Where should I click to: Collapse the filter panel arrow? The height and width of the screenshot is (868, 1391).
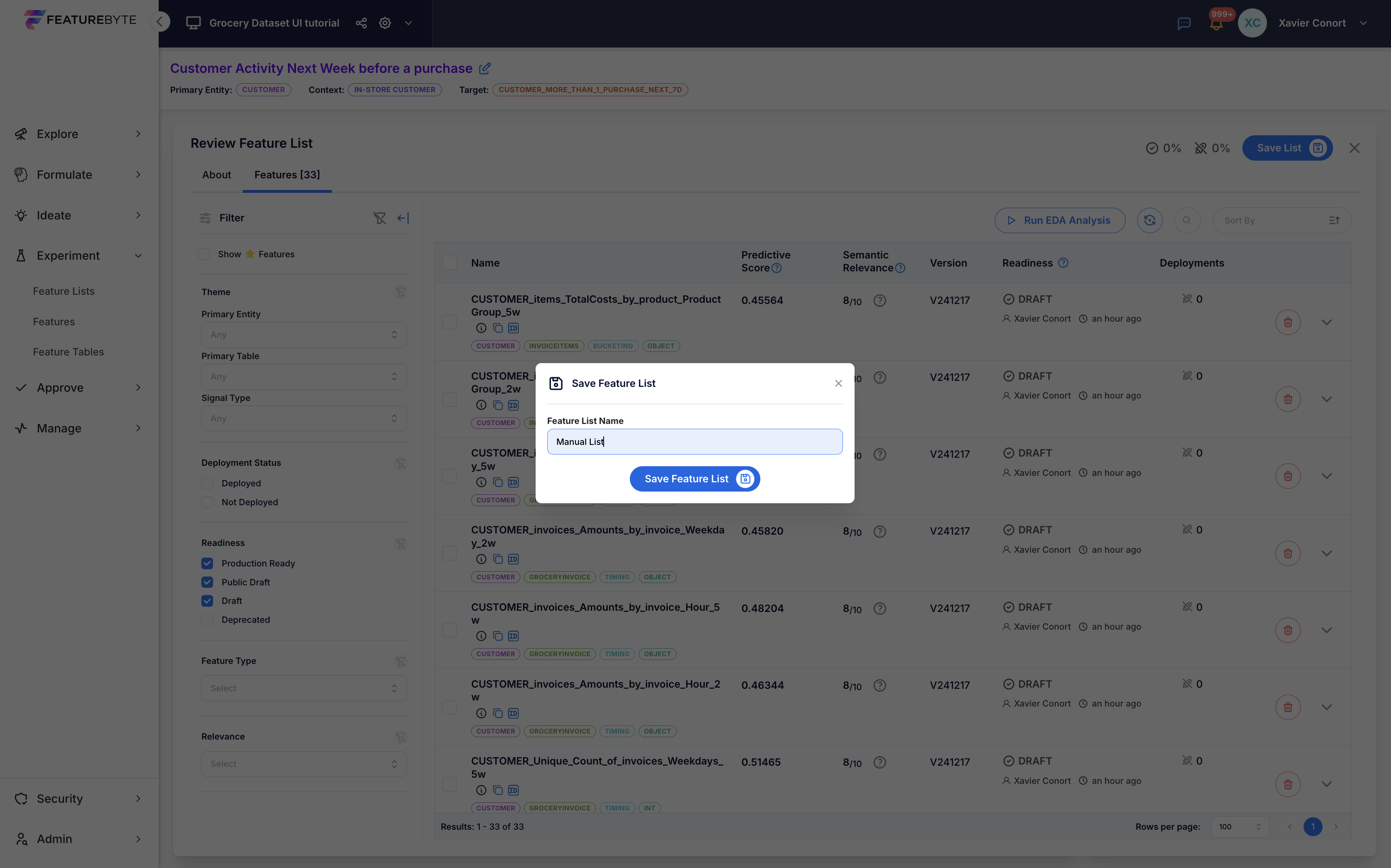point(403,218)
